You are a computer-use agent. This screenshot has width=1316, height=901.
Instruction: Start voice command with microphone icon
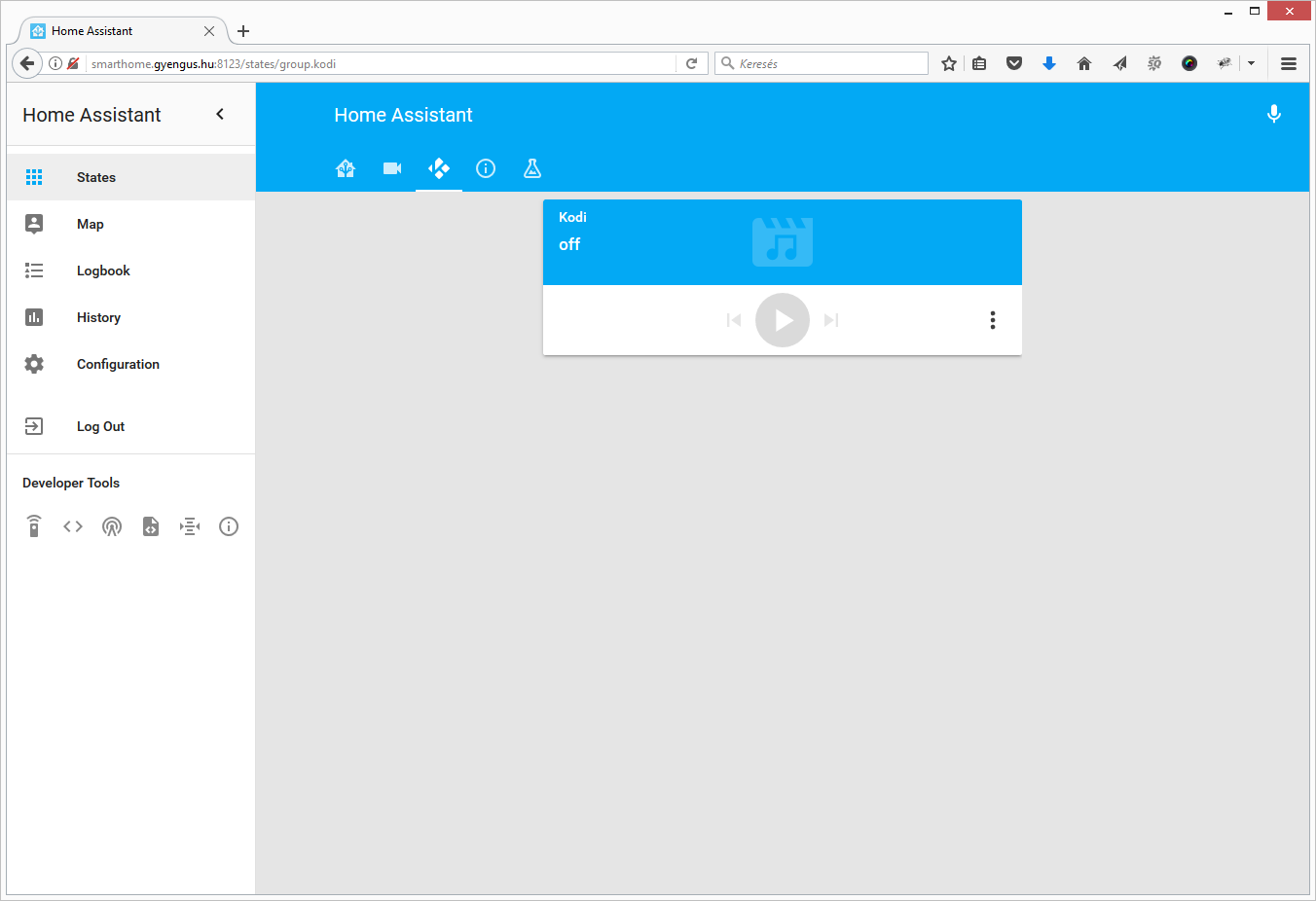pos(1273,115)
